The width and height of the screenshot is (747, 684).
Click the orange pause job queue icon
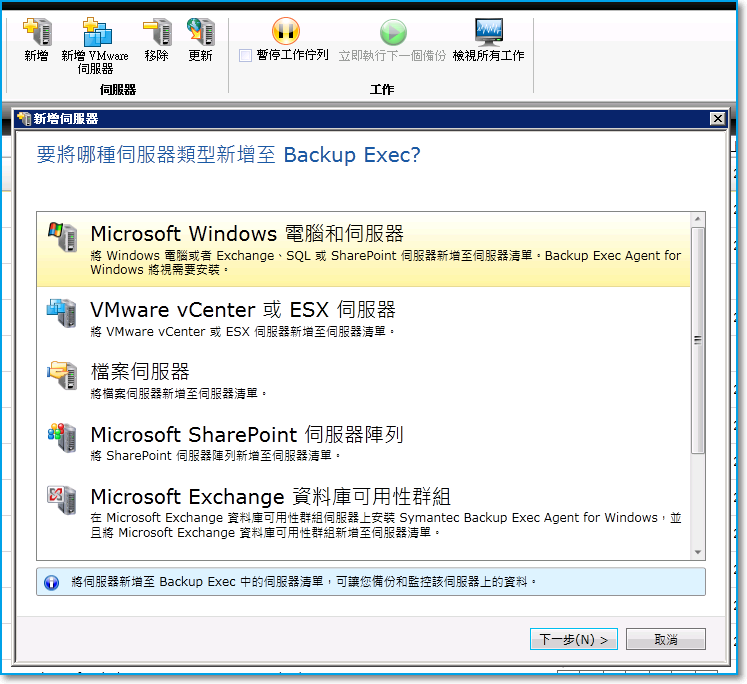coord(286,31)
